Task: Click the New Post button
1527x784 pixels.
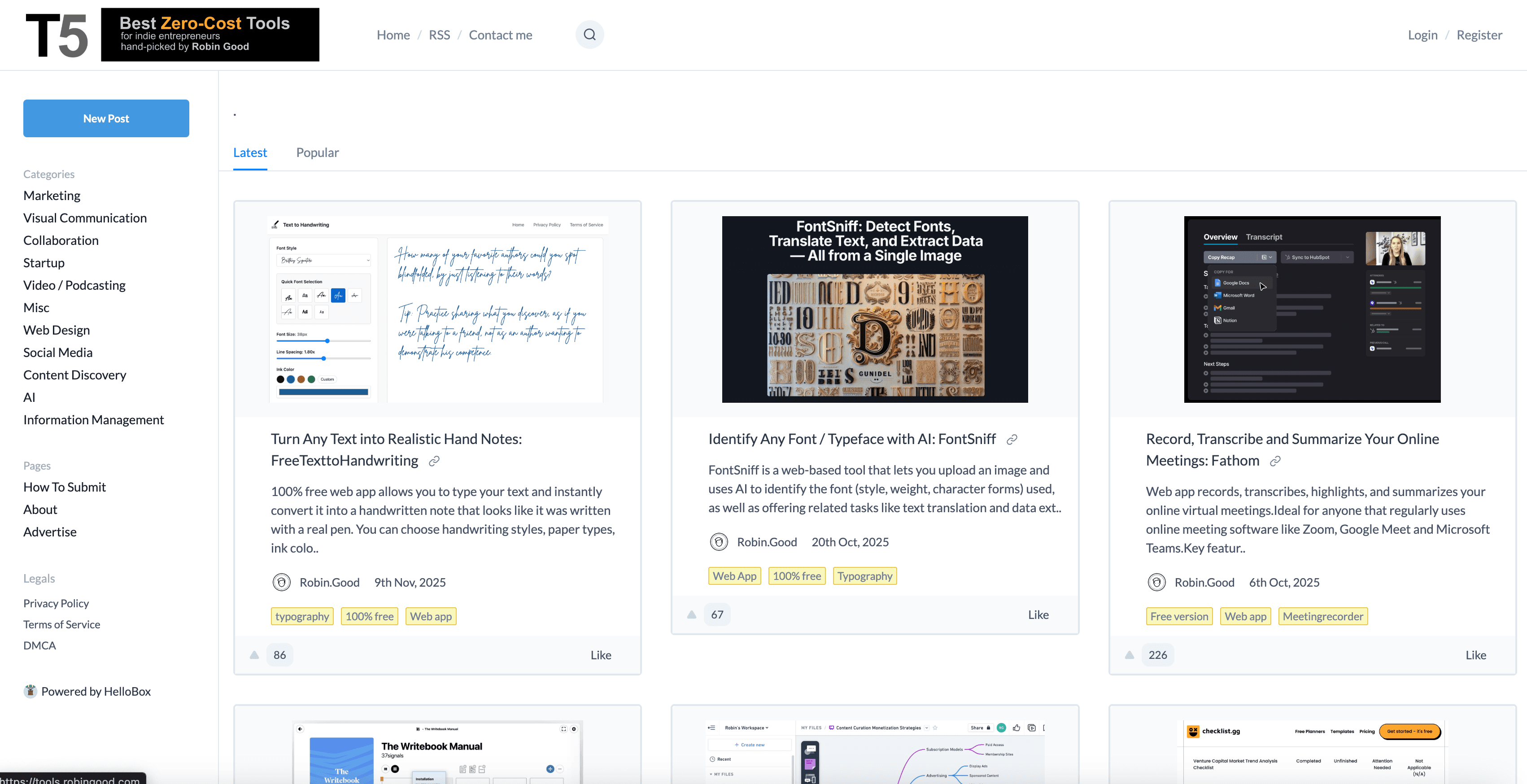Action: [x=106, y=118]
